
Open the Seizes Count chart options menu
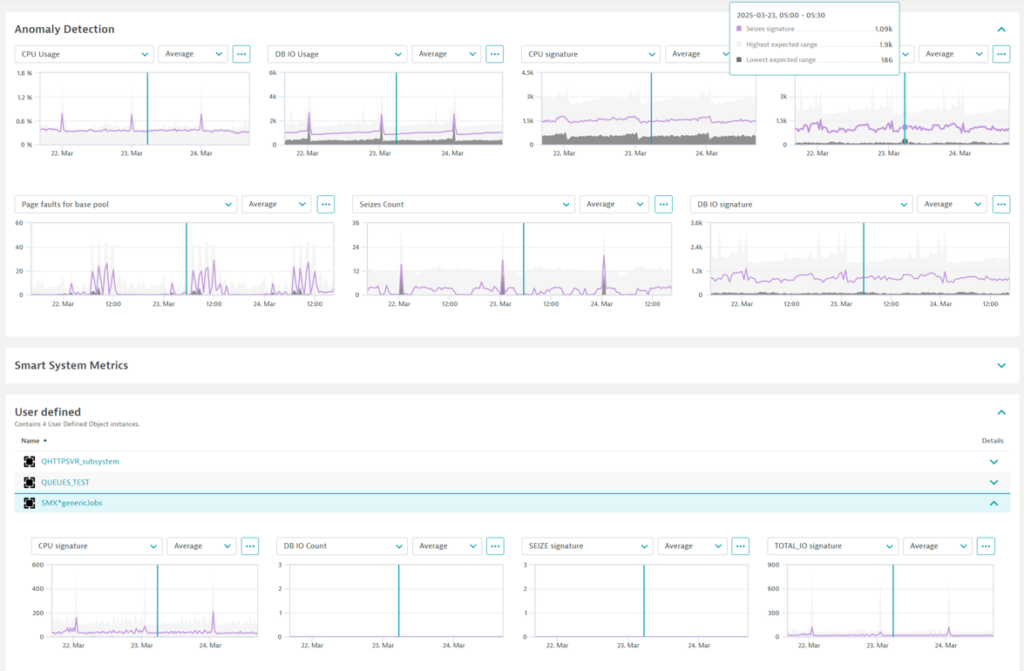point(664,204)
